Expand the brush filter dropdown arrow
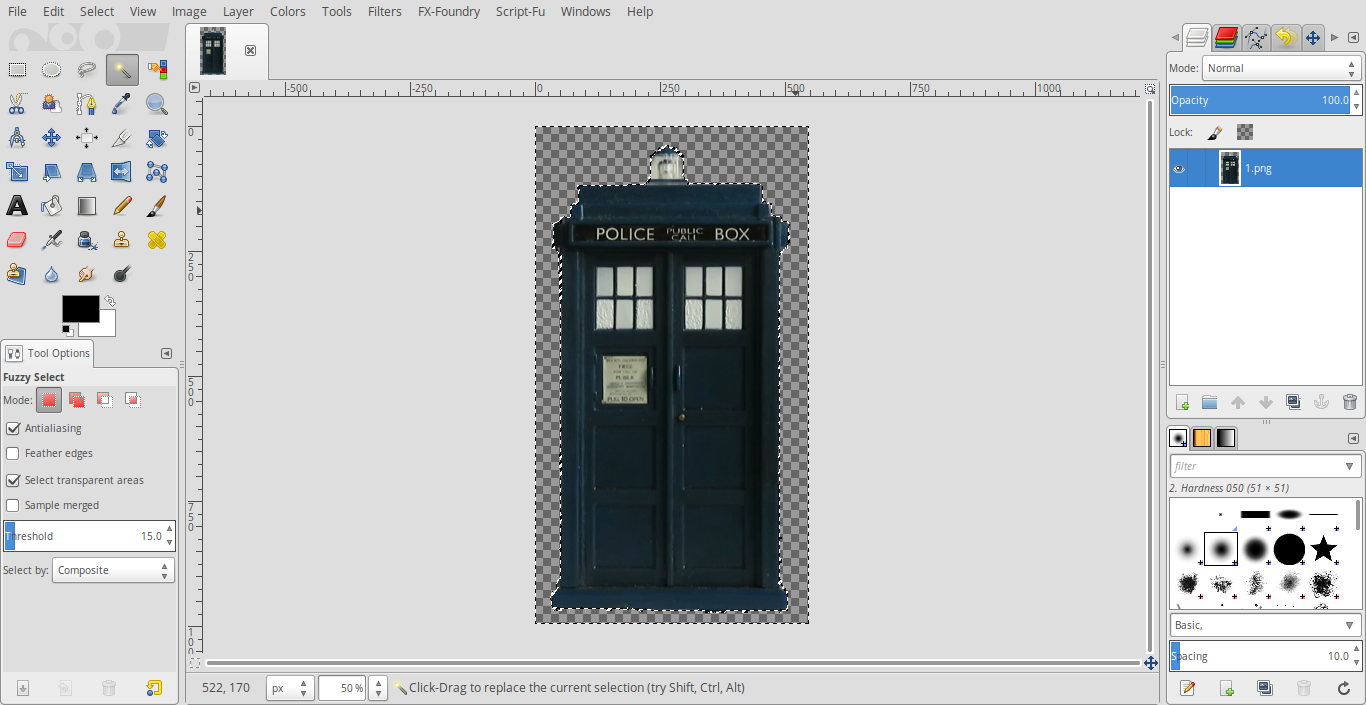 coord(1350,466)
